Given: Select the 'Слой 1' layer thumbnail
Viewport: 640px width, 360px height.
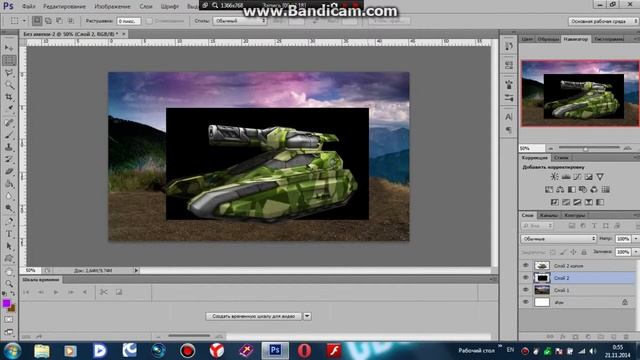Looking at the screenshot, I should click(542, 290).
